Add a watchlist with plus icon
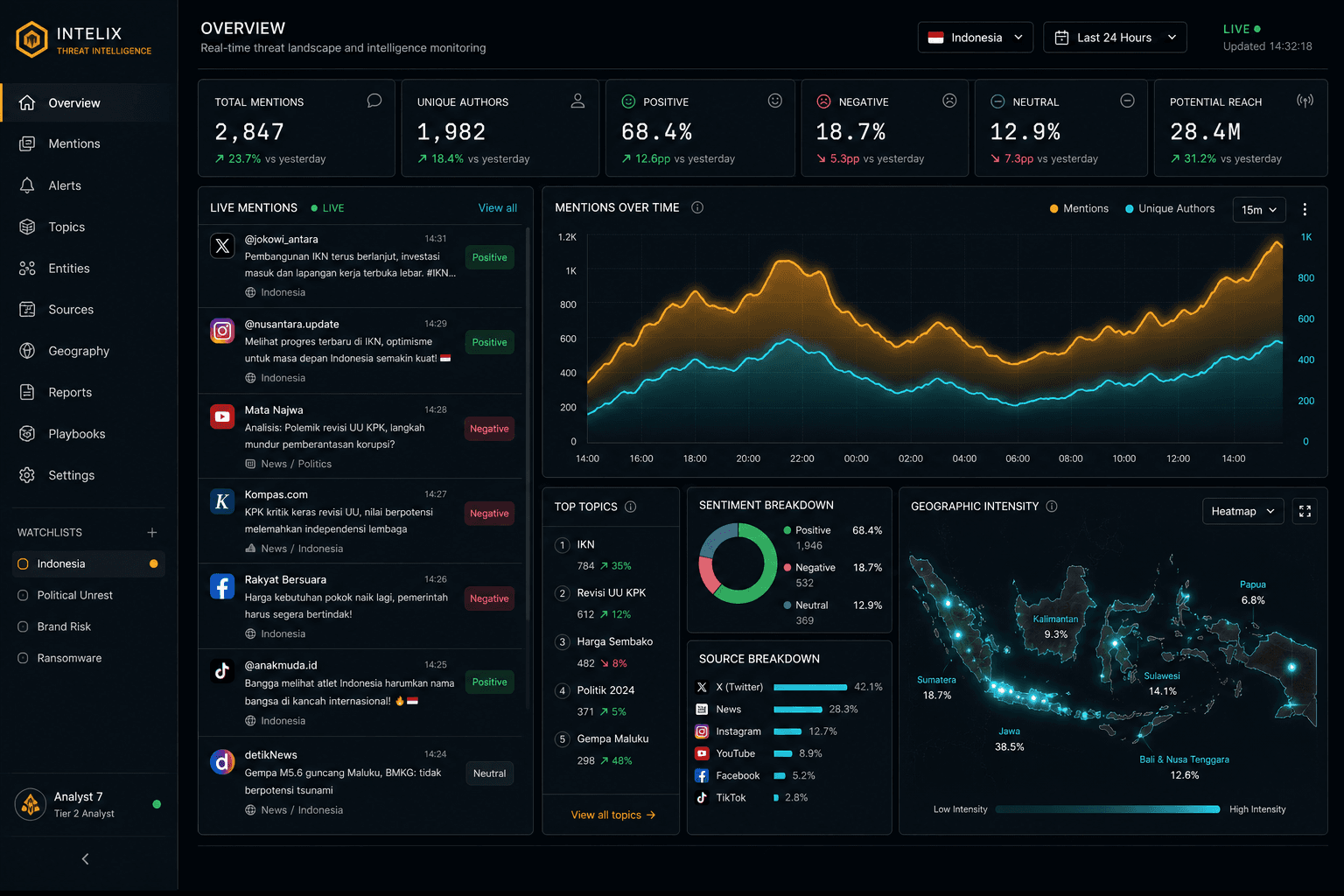This screenshot has width=1344, height=896. [x=152, y=532]
